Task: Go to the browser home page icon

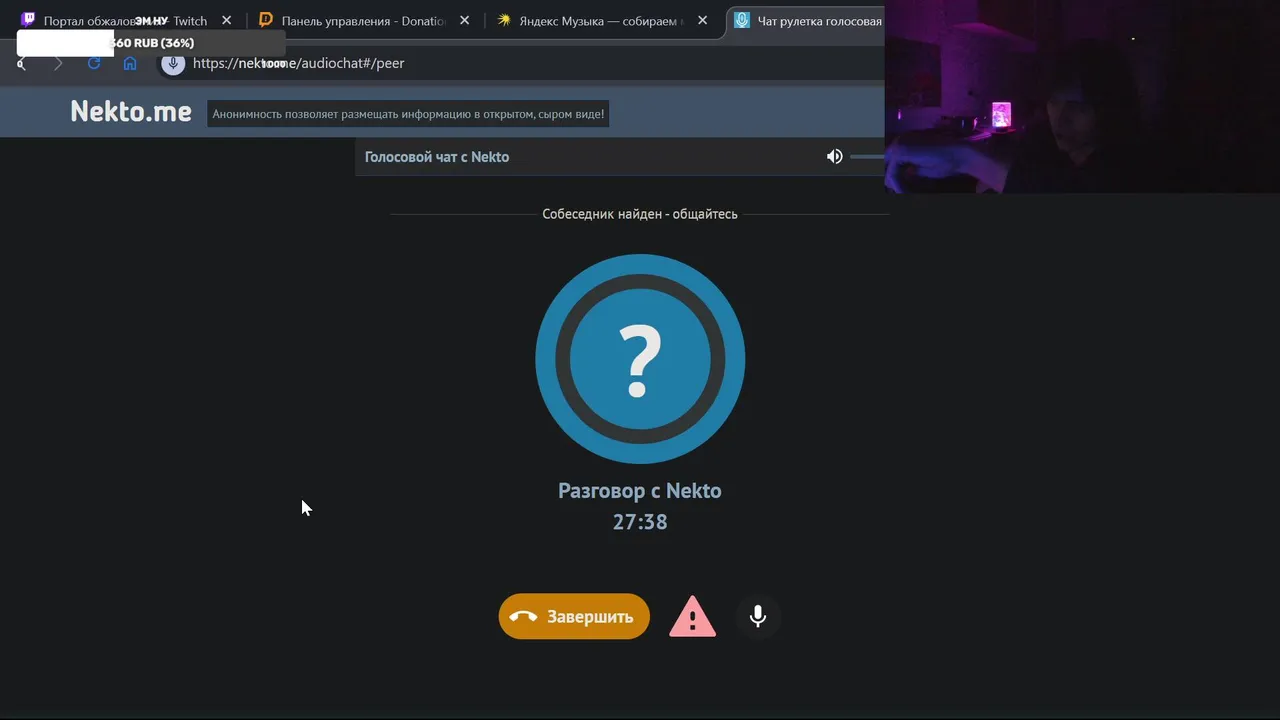Action: 130,63
